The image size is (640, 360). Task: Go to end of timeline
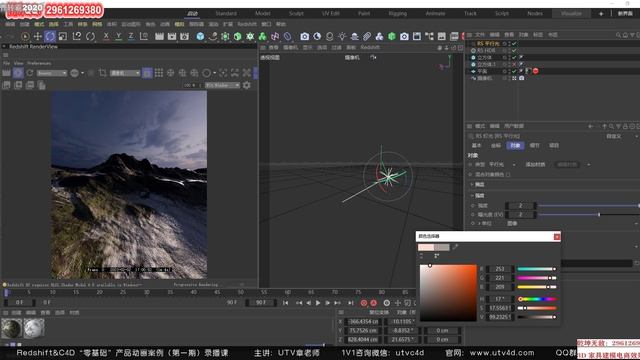(x=351, y=303)
